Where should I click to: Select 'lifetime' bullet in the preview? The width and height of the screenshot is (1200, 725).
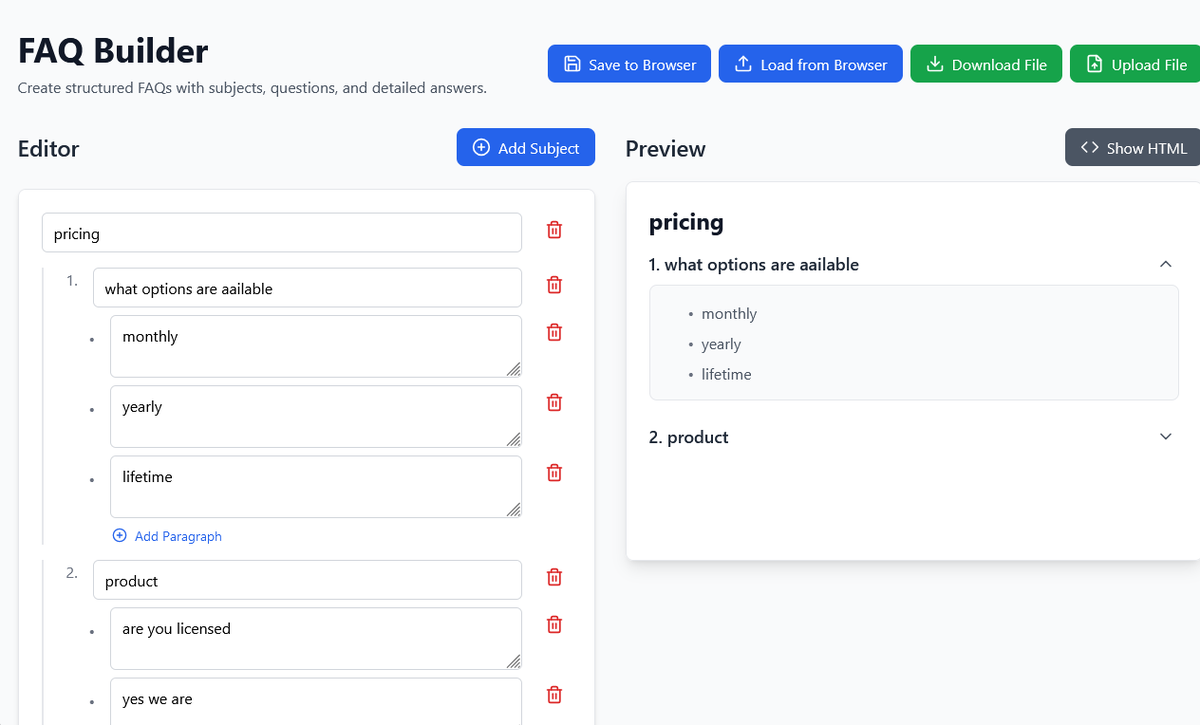[726, 374]
